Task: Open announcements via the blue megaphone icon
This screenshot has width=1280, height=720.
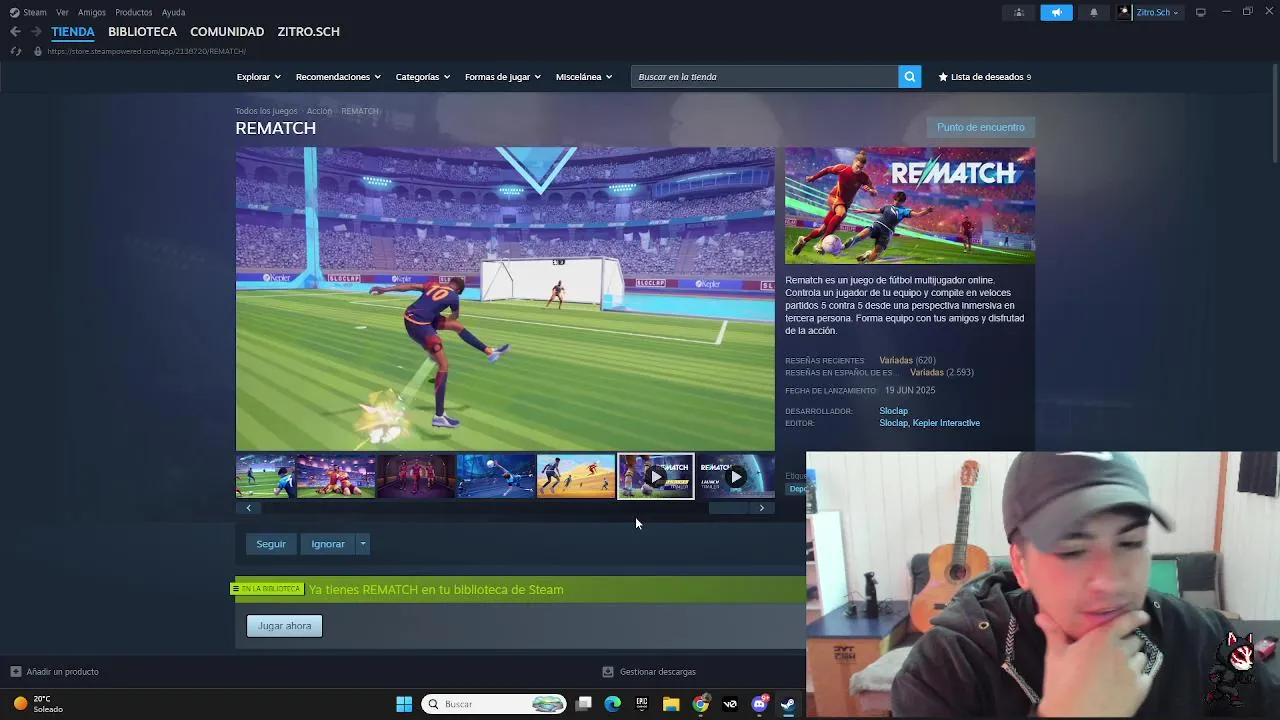Action: [1056, 12]
